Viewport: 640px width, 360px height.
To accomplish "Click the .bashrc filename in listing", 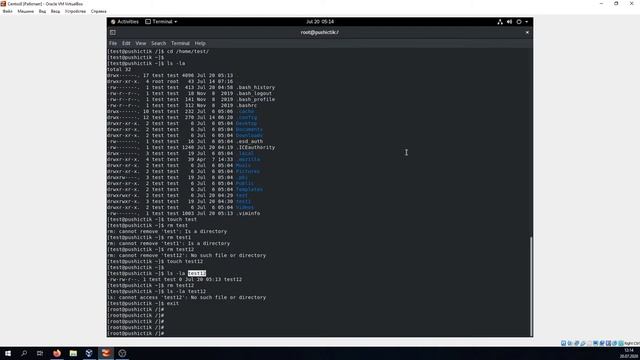I will pos(247,105).
